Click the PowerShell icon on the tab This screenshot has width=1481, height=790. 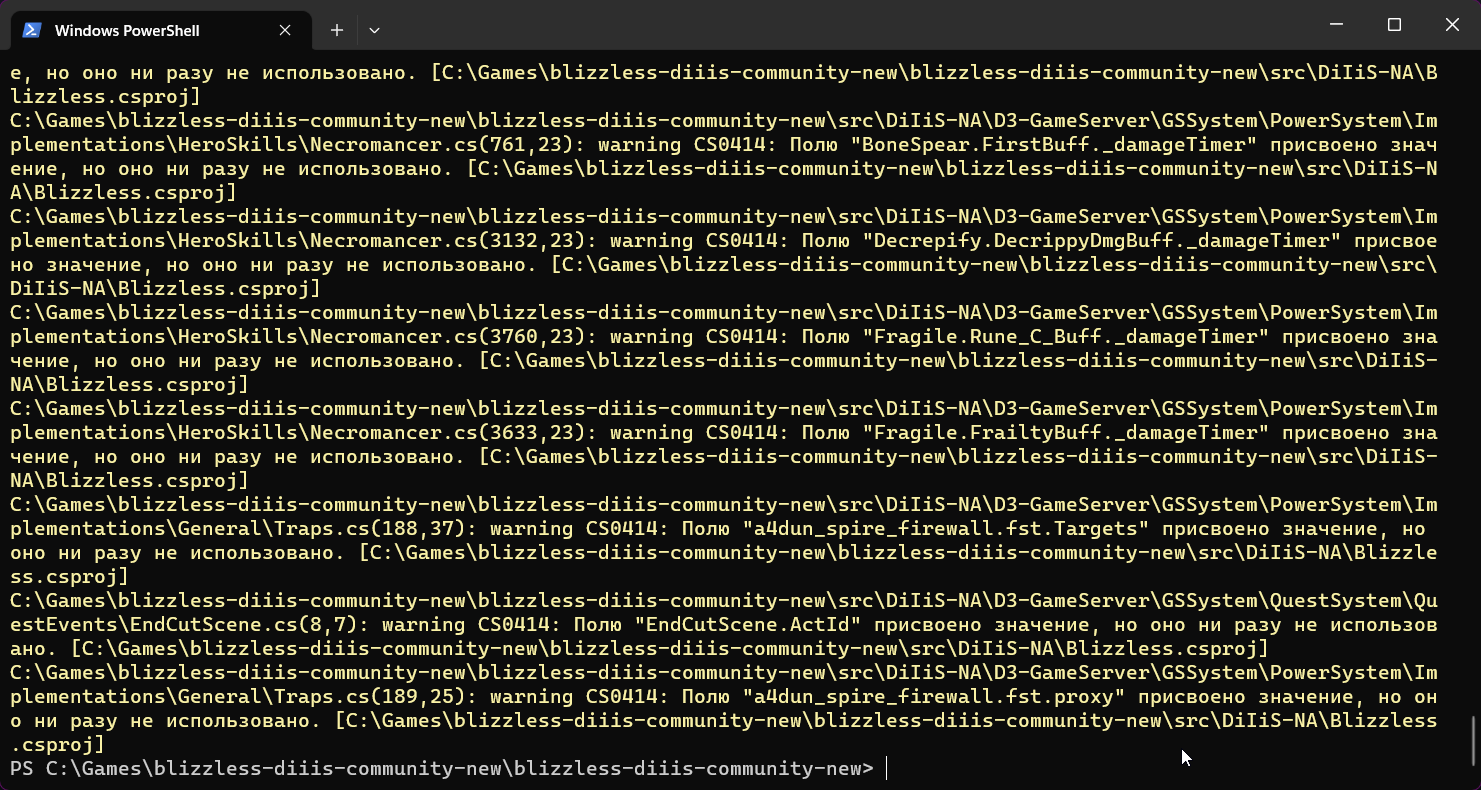[x=31, y=30]
